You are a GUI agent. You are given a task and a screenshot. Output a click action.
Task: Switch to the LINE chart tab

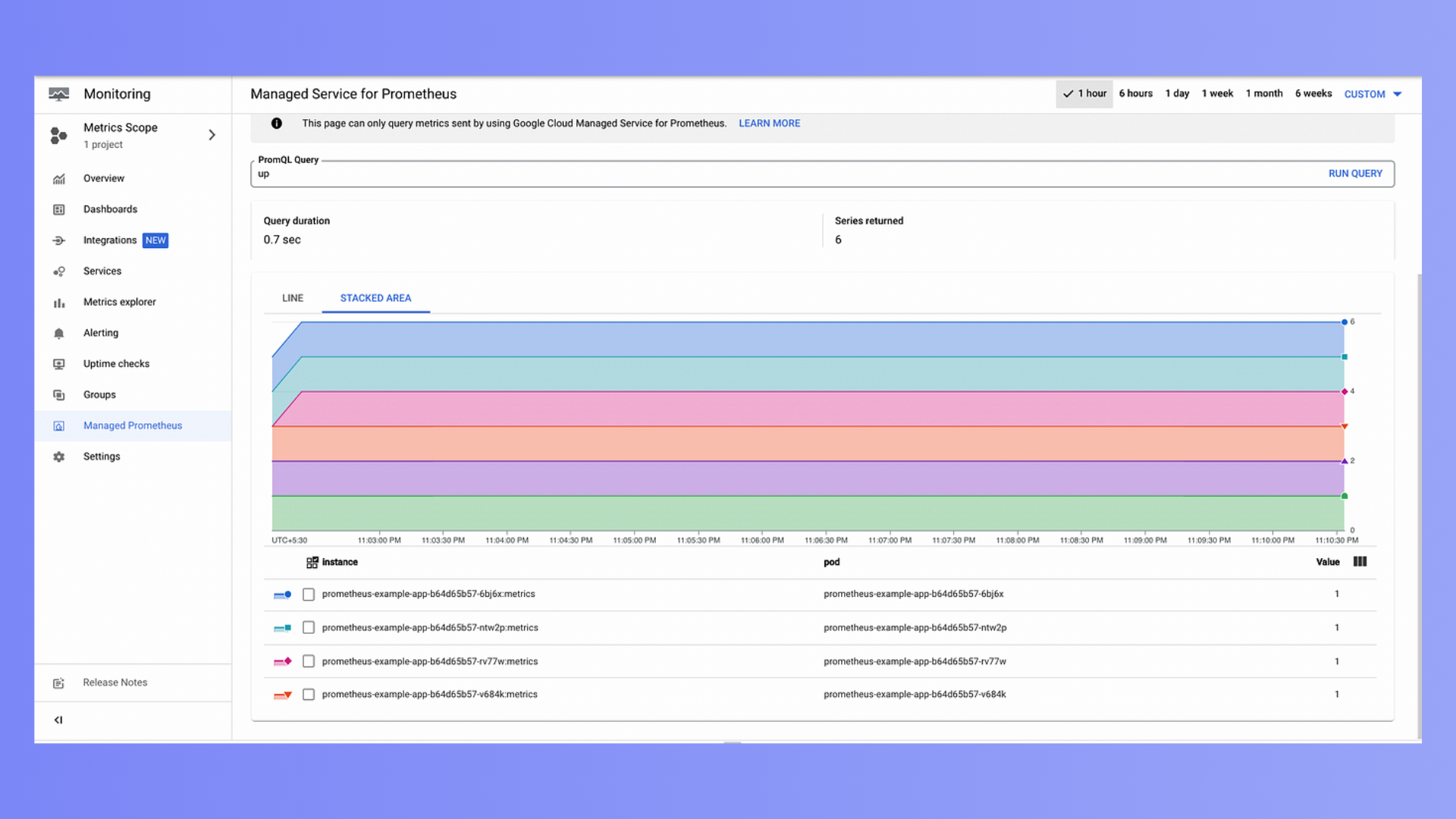[x=293, y=298]
